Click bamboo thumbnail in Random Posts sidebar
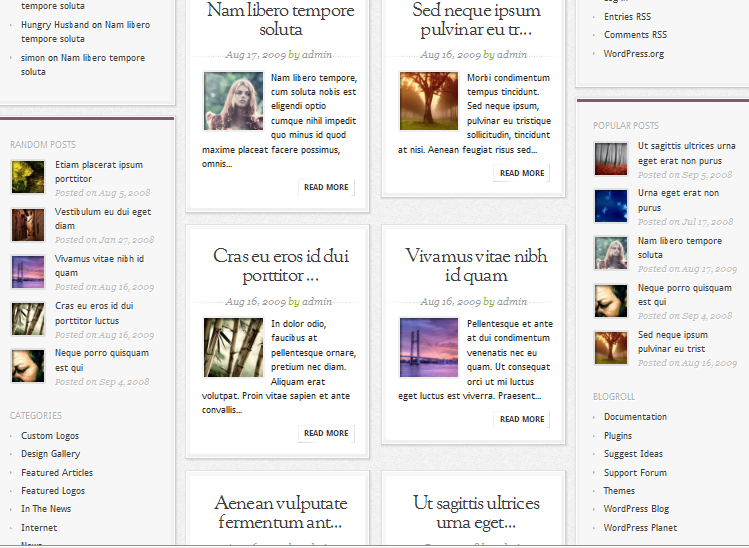Image resolution: width=749 pixels, height=548 pixels. pos(28,319)
